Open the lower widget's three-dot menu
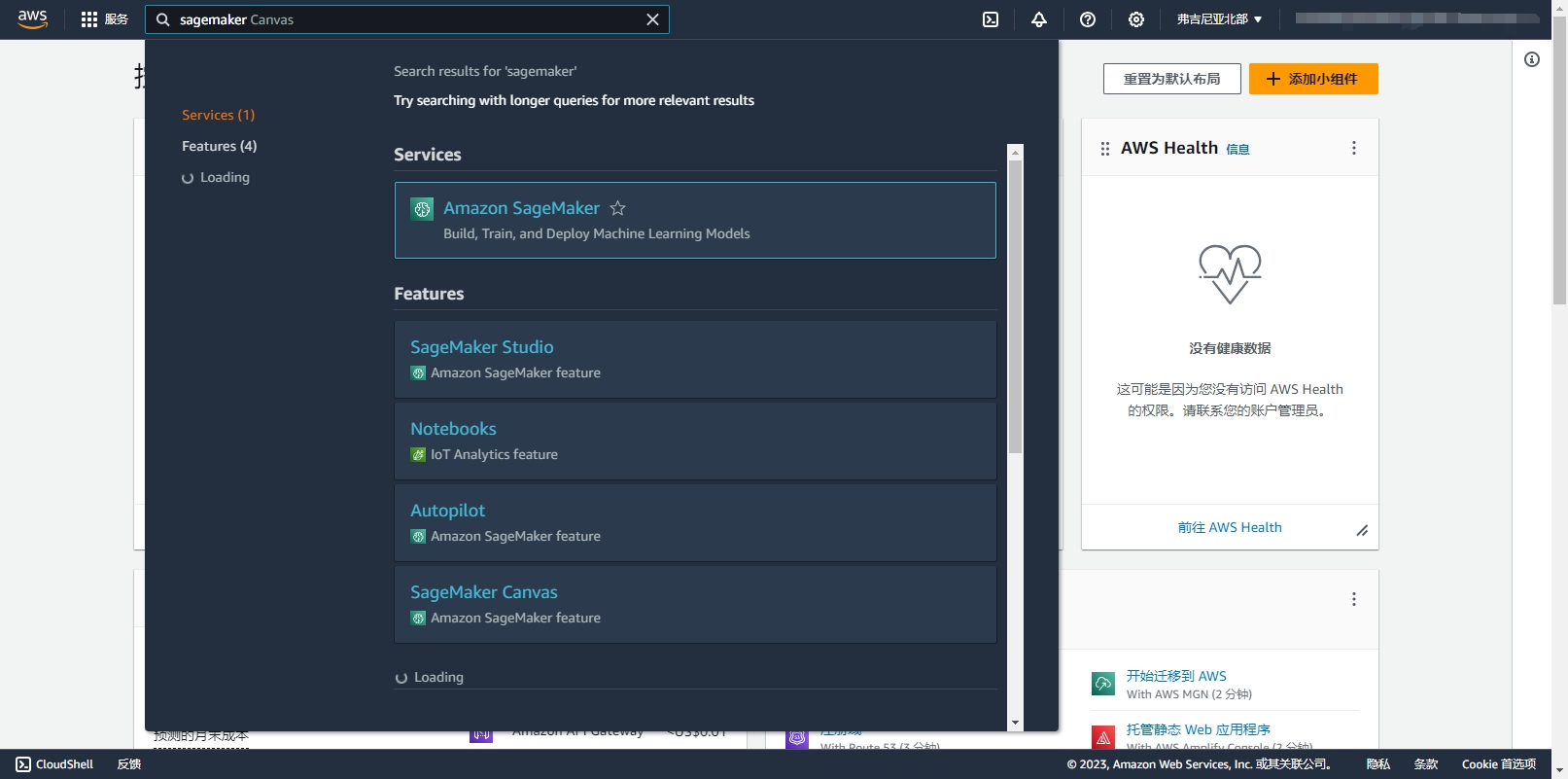This screenshot has width=1568, height=779. point(1353,599)
